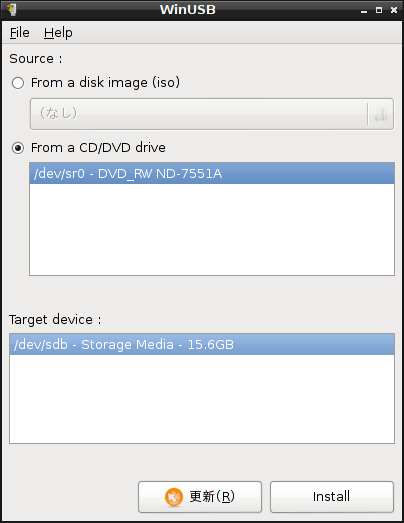Close the WinUSB window
Screen dimensions: 404x523
tap(394, 10)
